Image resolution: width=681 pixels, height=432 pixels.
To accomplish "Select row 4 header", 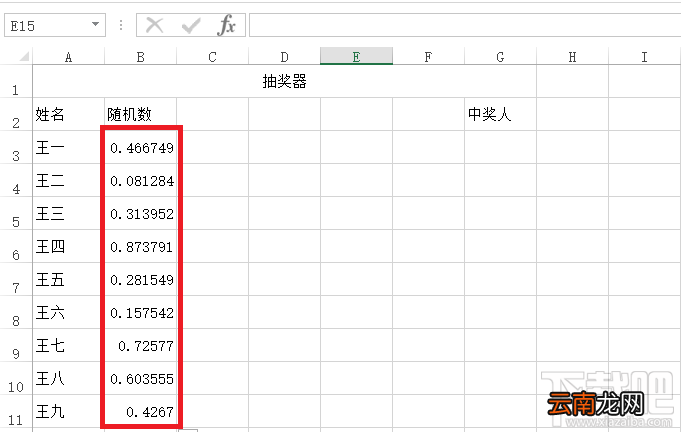I will click(16, 180).
